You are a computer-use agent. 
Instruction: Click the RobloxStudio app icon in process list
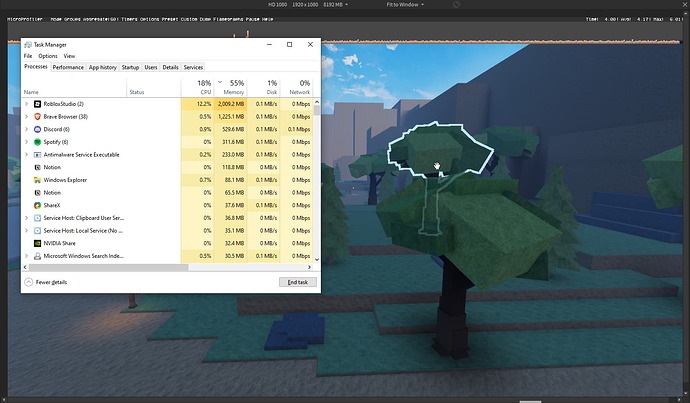(x=37, y=104)
